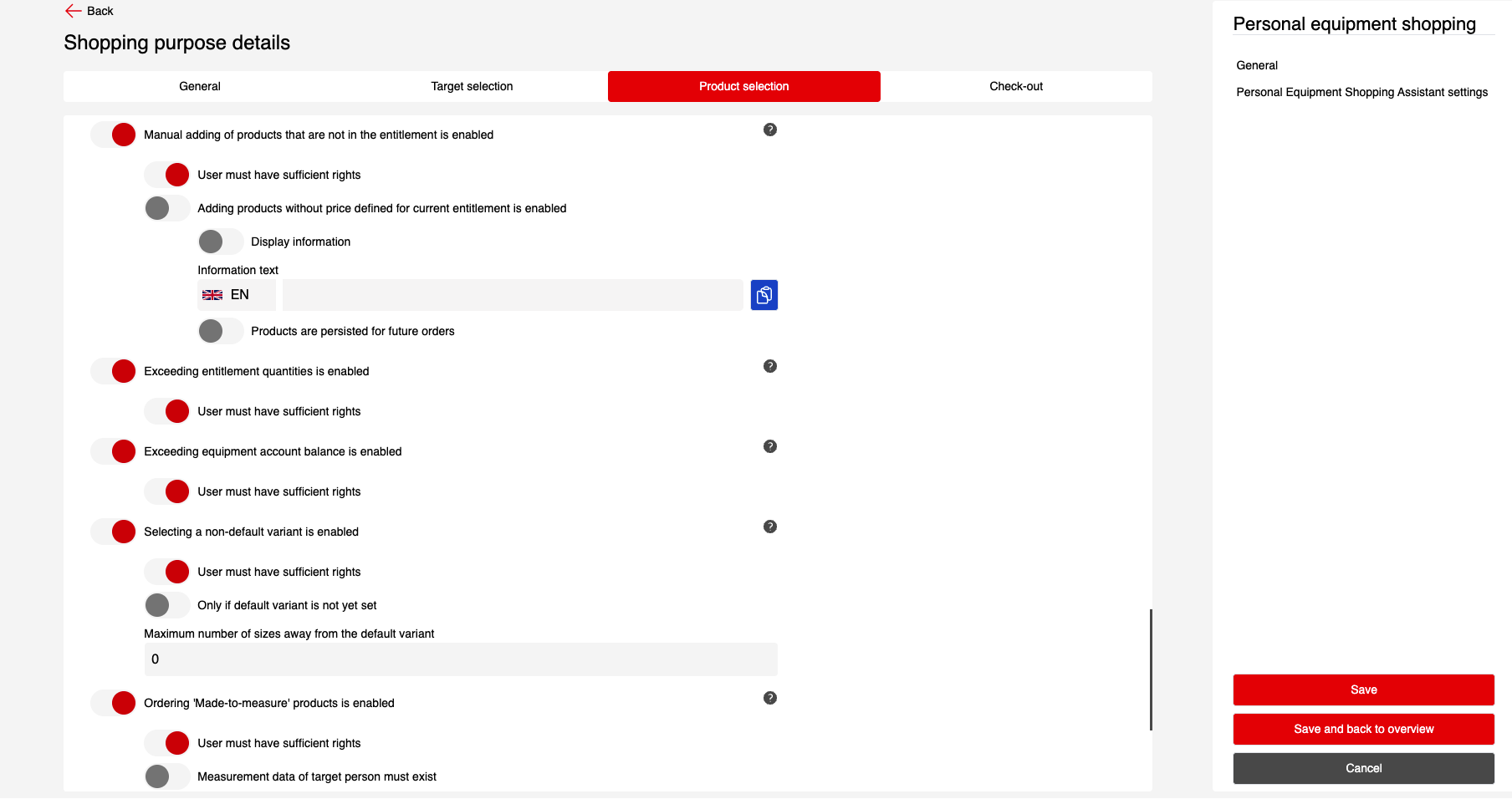Click the Back arrow icon
This screenshot has width=1512, height=799.
pyautogui.click(x=73, y=11)
